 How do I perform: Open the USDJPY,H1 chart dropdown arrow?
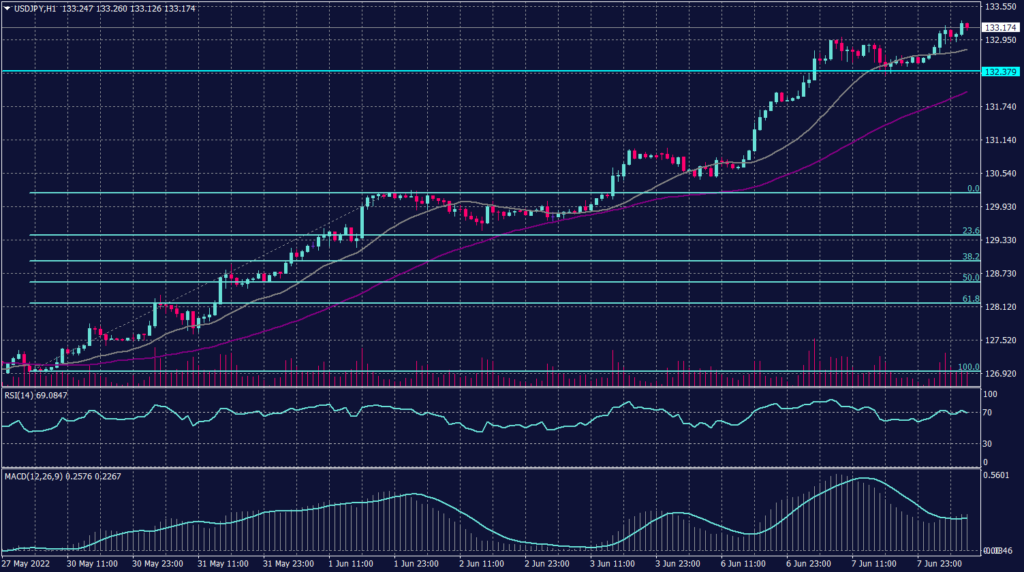(x=7, y=8)
